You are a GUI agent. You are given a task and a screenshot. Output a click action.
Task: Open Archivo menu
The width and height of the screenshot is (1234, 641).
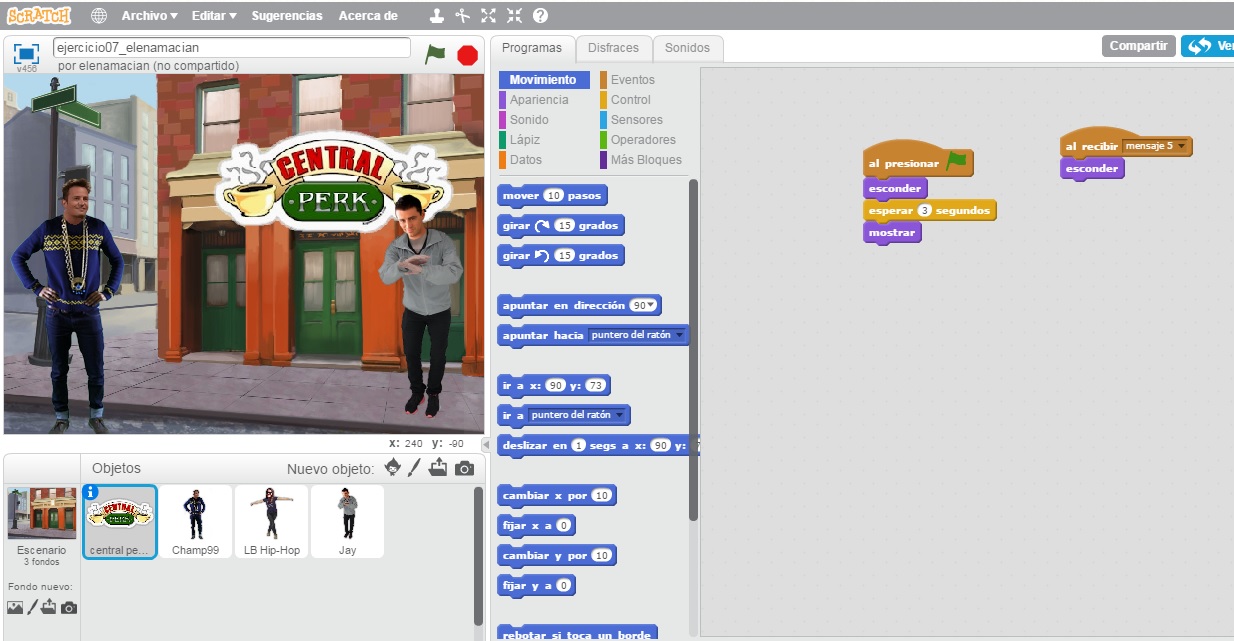pyautogui.click(x=149, y=16)
